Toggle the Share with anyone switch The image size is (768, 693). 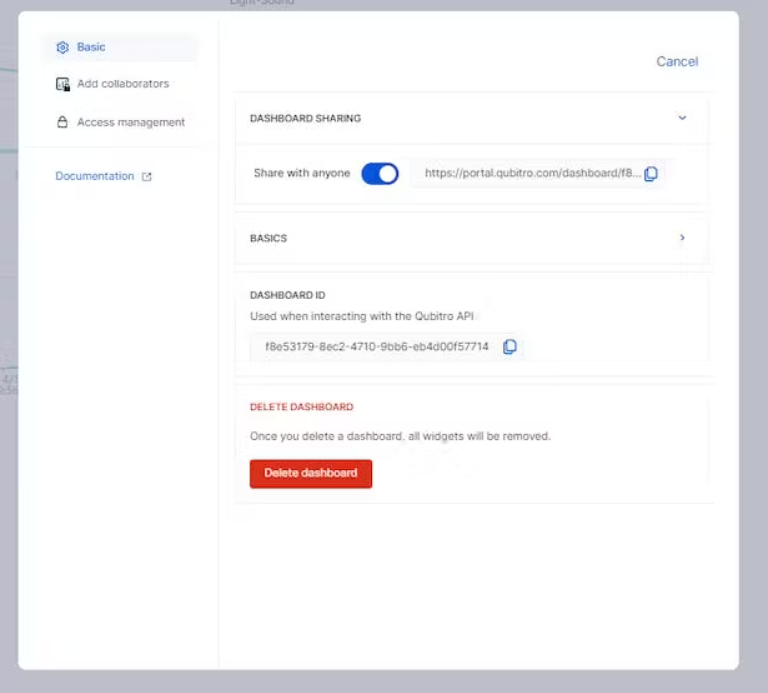pos(380,173)
